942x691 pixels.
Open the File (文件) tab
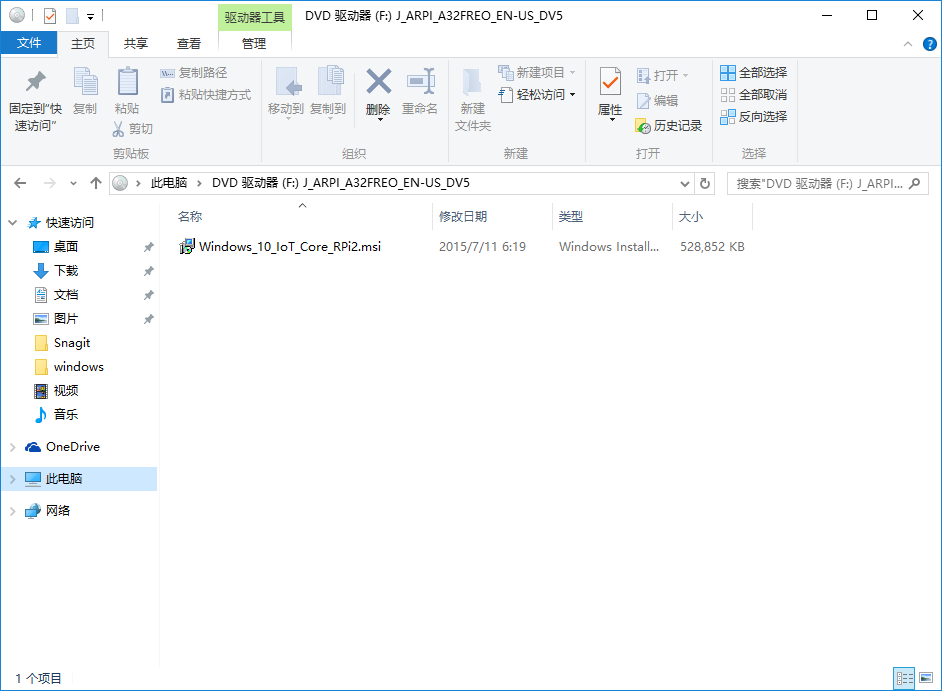coord(29,43)
